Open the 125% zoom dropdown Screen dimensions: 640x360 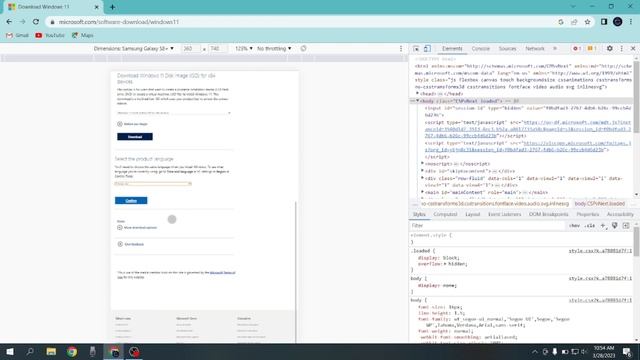(244, 48)
